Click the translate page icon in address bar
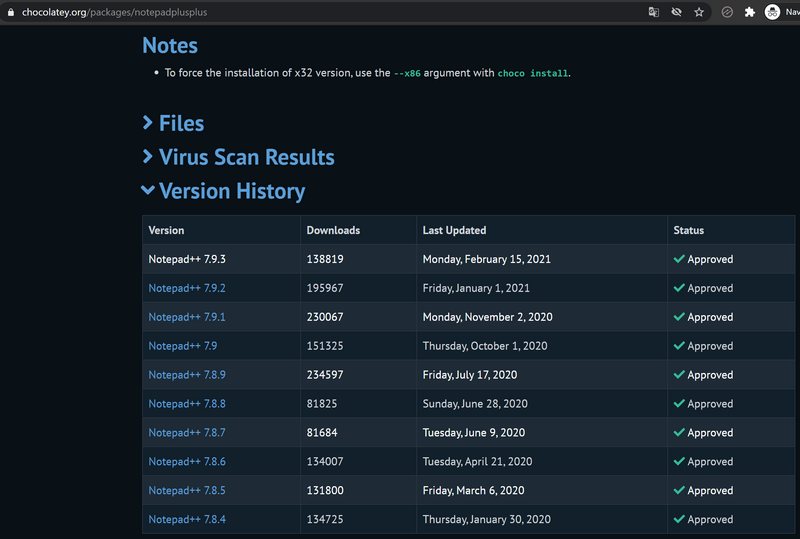 click(654, 12)
